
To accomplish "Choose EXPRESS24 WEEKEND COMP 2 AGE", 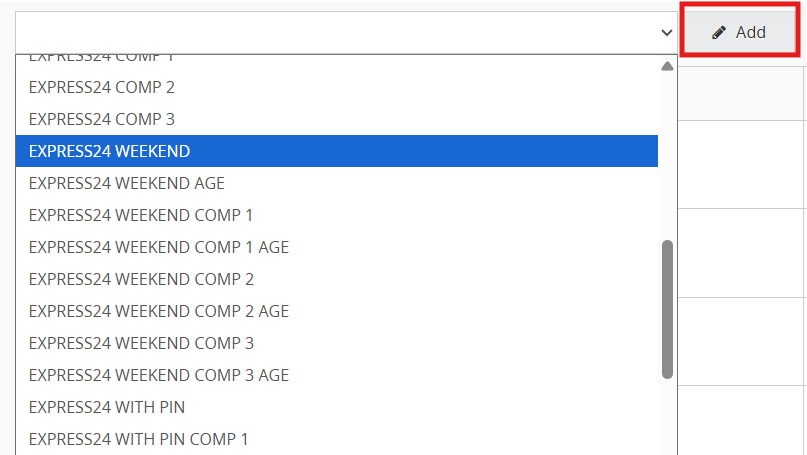I will click(159, 311).
